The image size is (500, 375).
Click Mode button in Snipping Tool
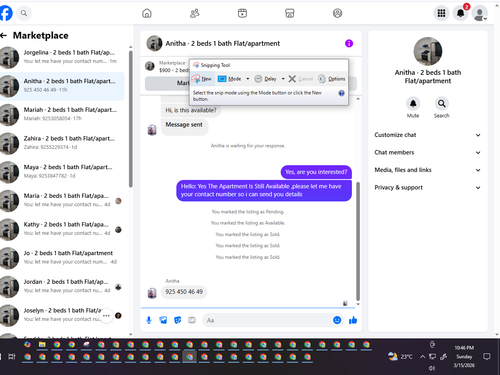[x=229, y=79]
